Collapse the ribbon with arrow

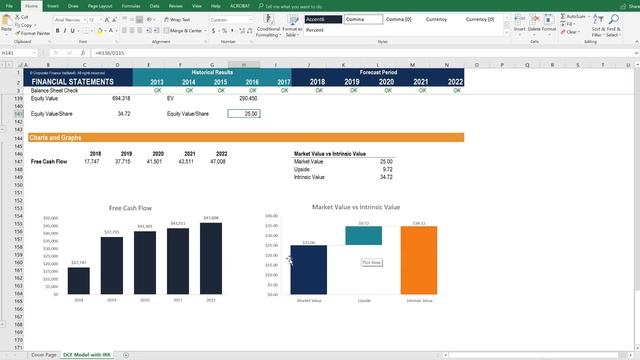[636, 42]
